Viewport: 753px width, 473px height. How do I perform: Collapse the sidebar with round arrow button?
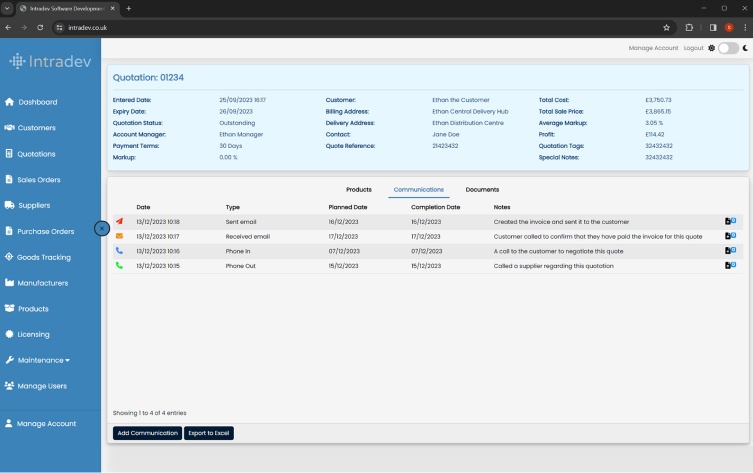click(101, 228)
